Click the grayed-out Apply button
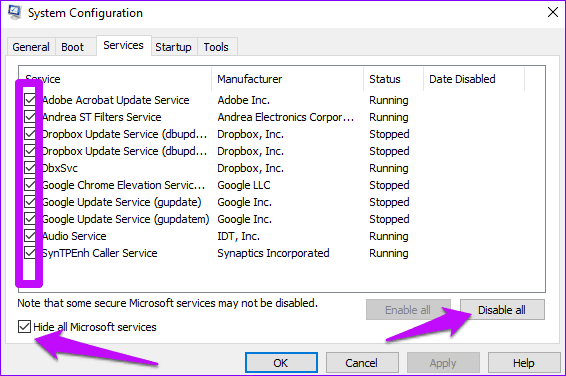The width and height of the screenshot is (566, 376). tap(443, 363)
